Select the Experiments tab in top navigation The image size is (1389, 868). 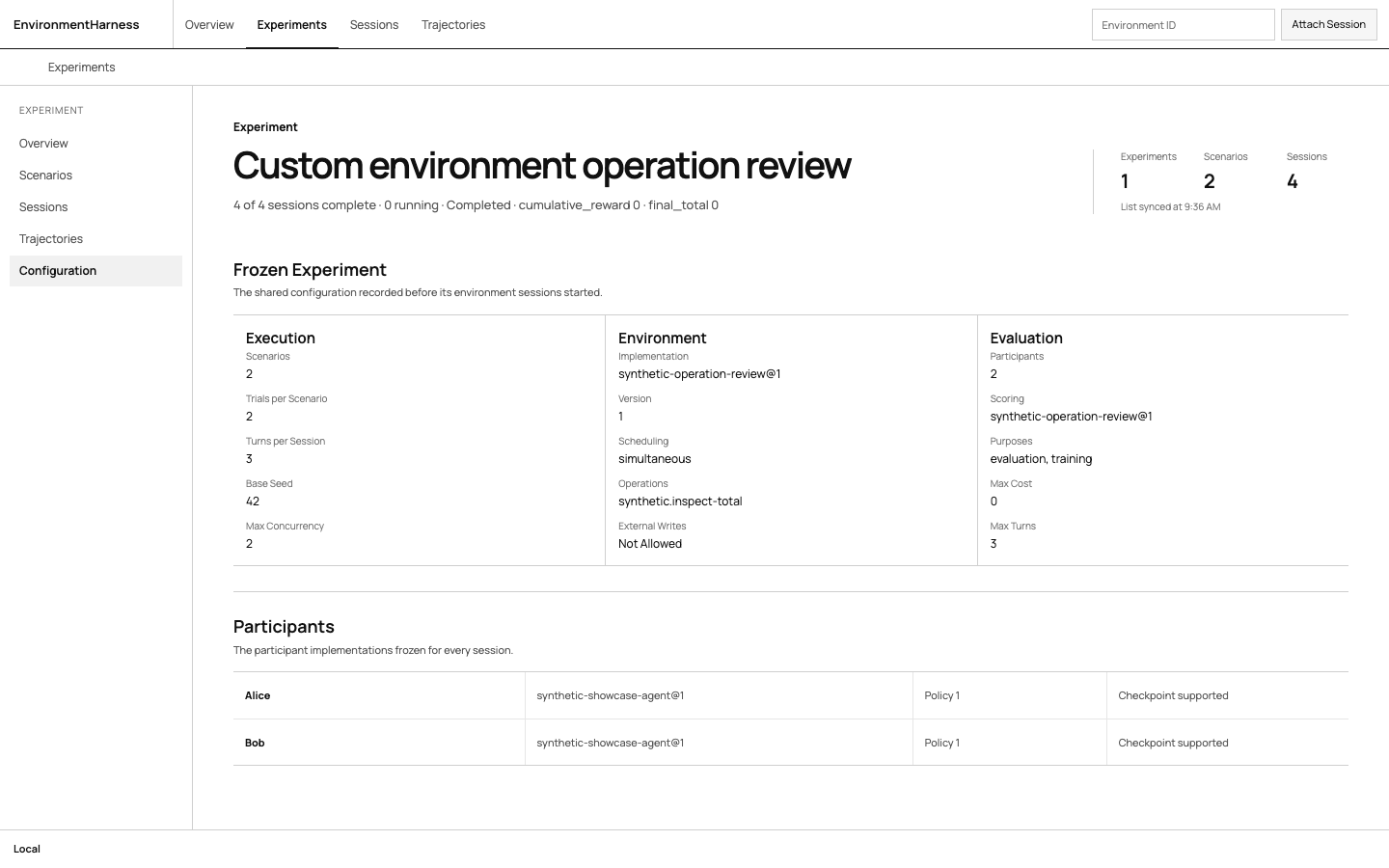pyautogui.click(x=291, y=24)
